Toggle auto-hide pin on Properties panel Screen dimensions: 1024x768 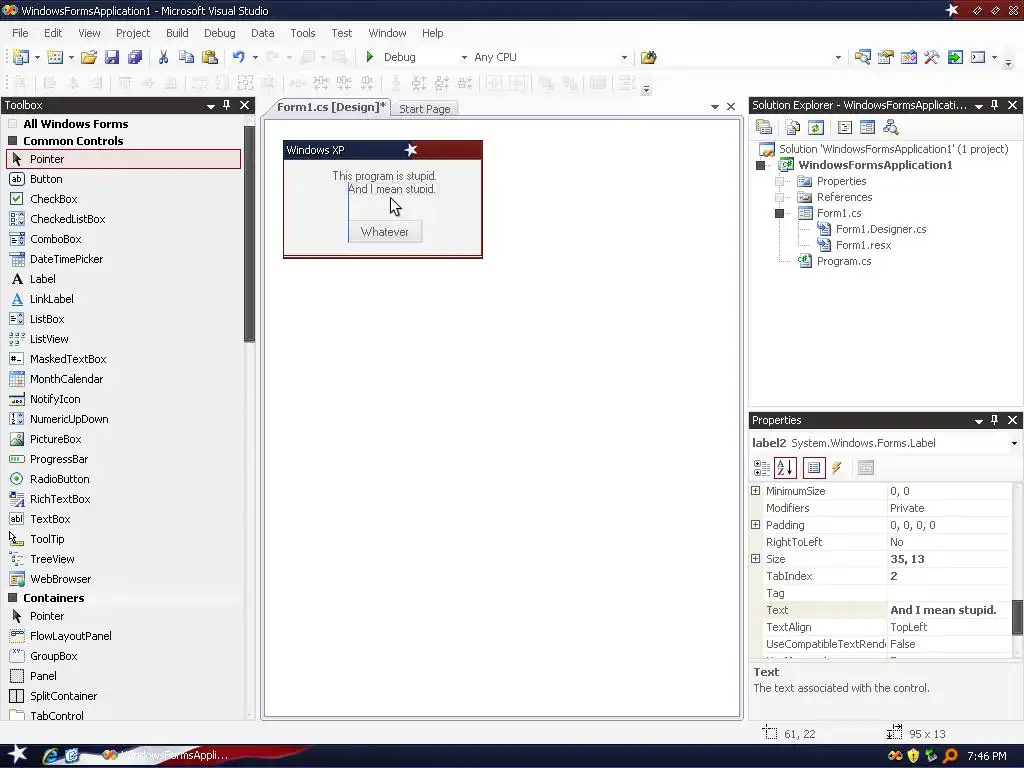[995, 420]
